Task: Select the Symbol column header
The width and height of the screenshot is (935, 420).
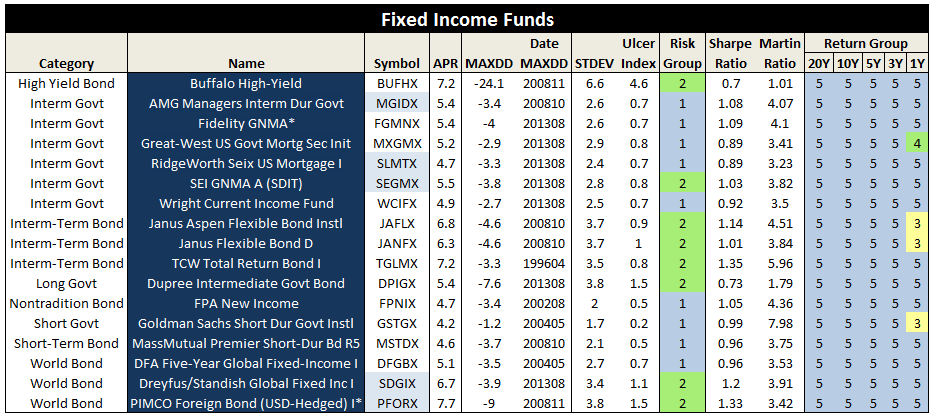Action: click(397, 63)
